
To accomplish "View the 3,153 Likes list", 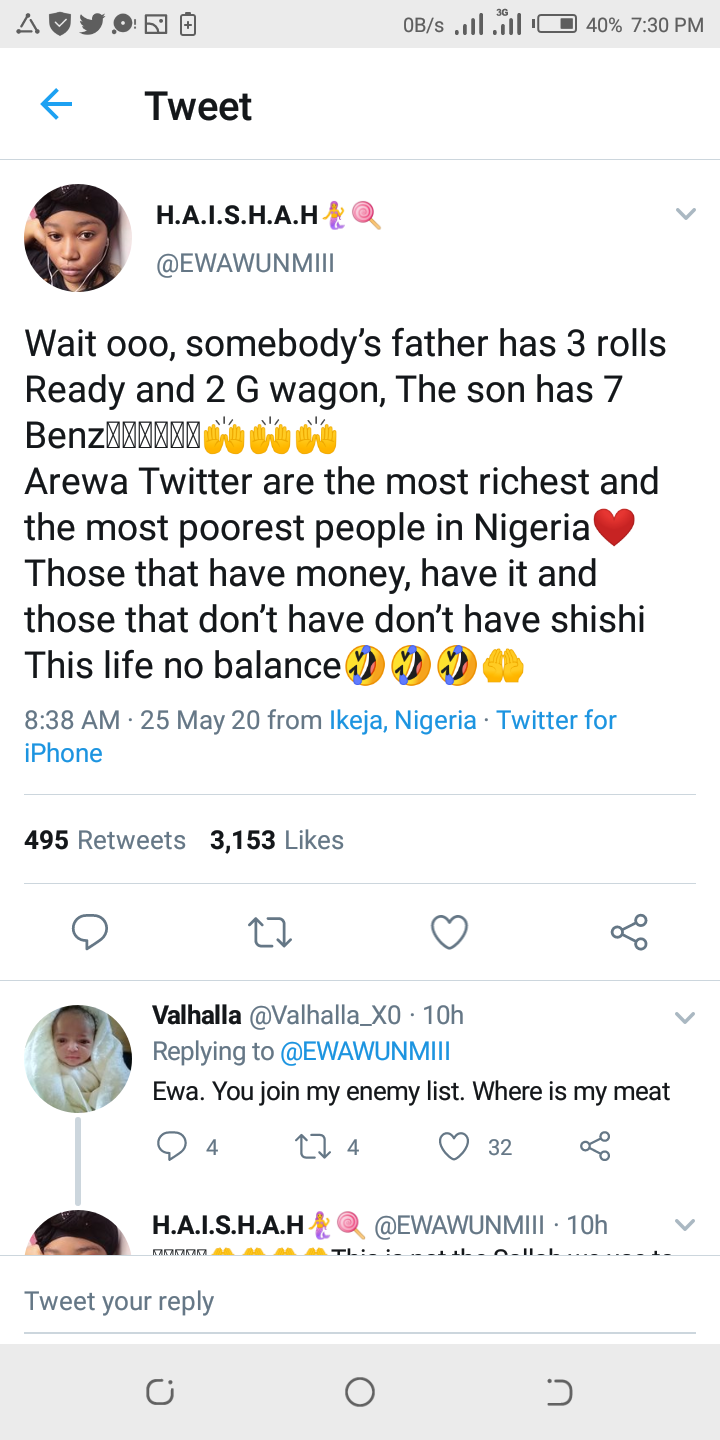I will pyautogui.click(x=277, y=840).
